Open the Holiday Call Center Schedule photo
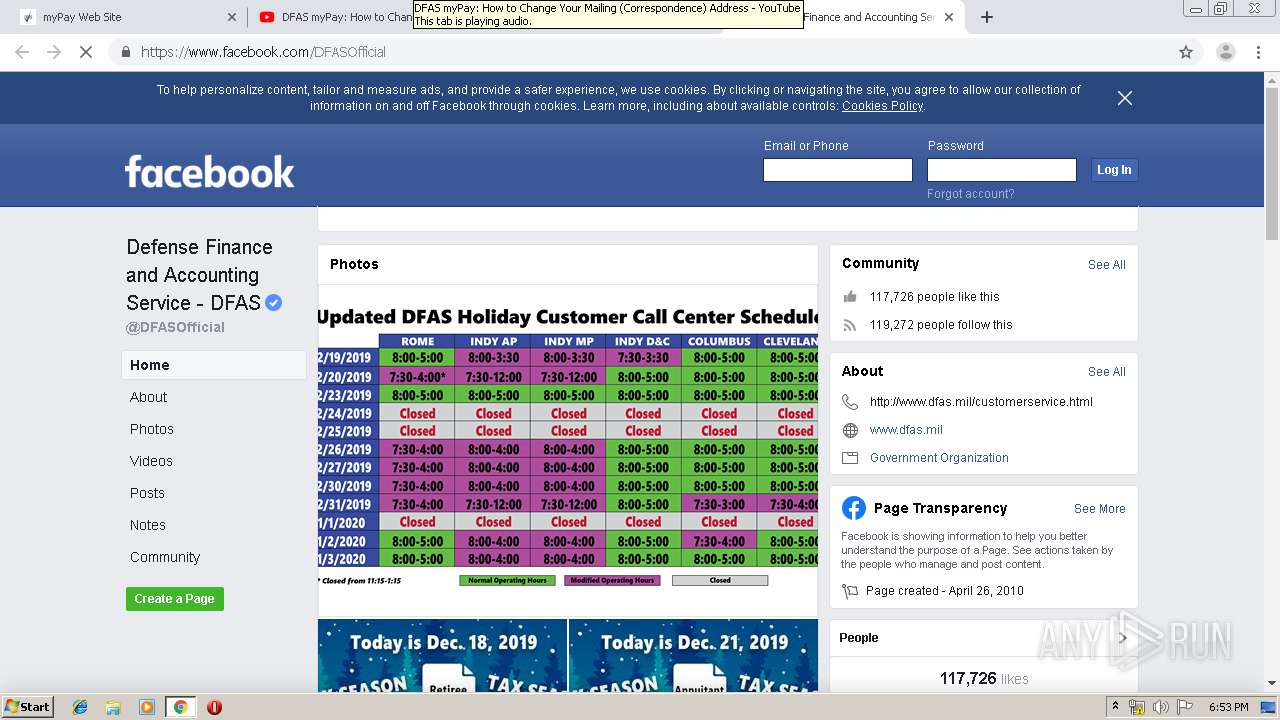This screenshot has width=1280, height=720. 568,450
